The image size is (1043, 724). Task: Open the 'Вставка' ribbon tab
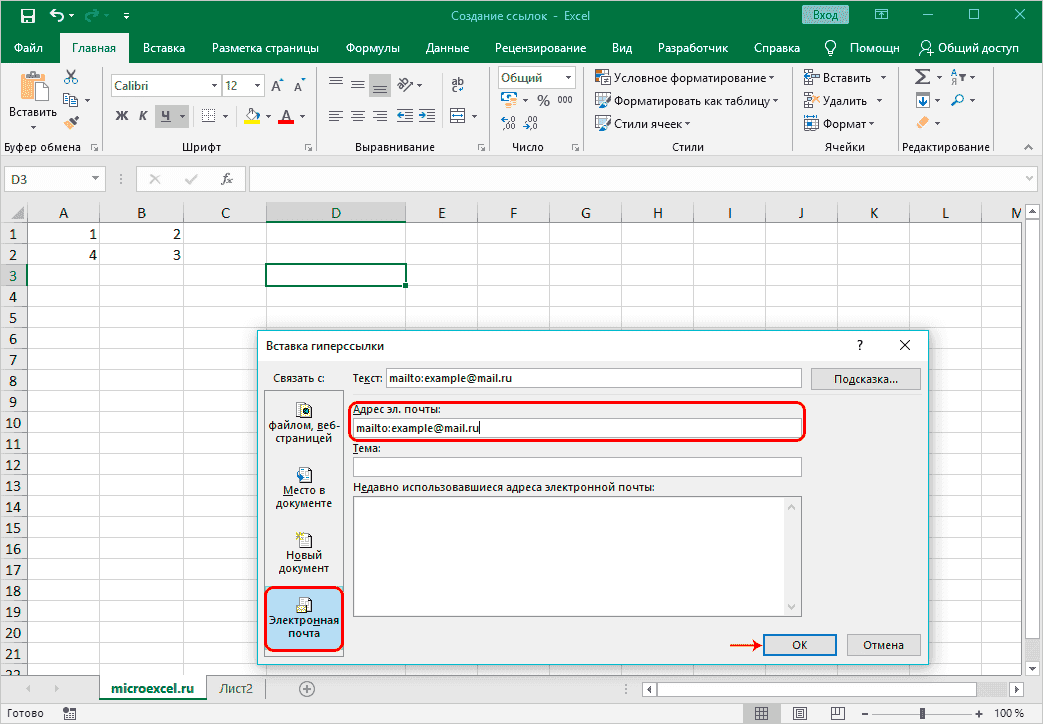click(163, 48)
